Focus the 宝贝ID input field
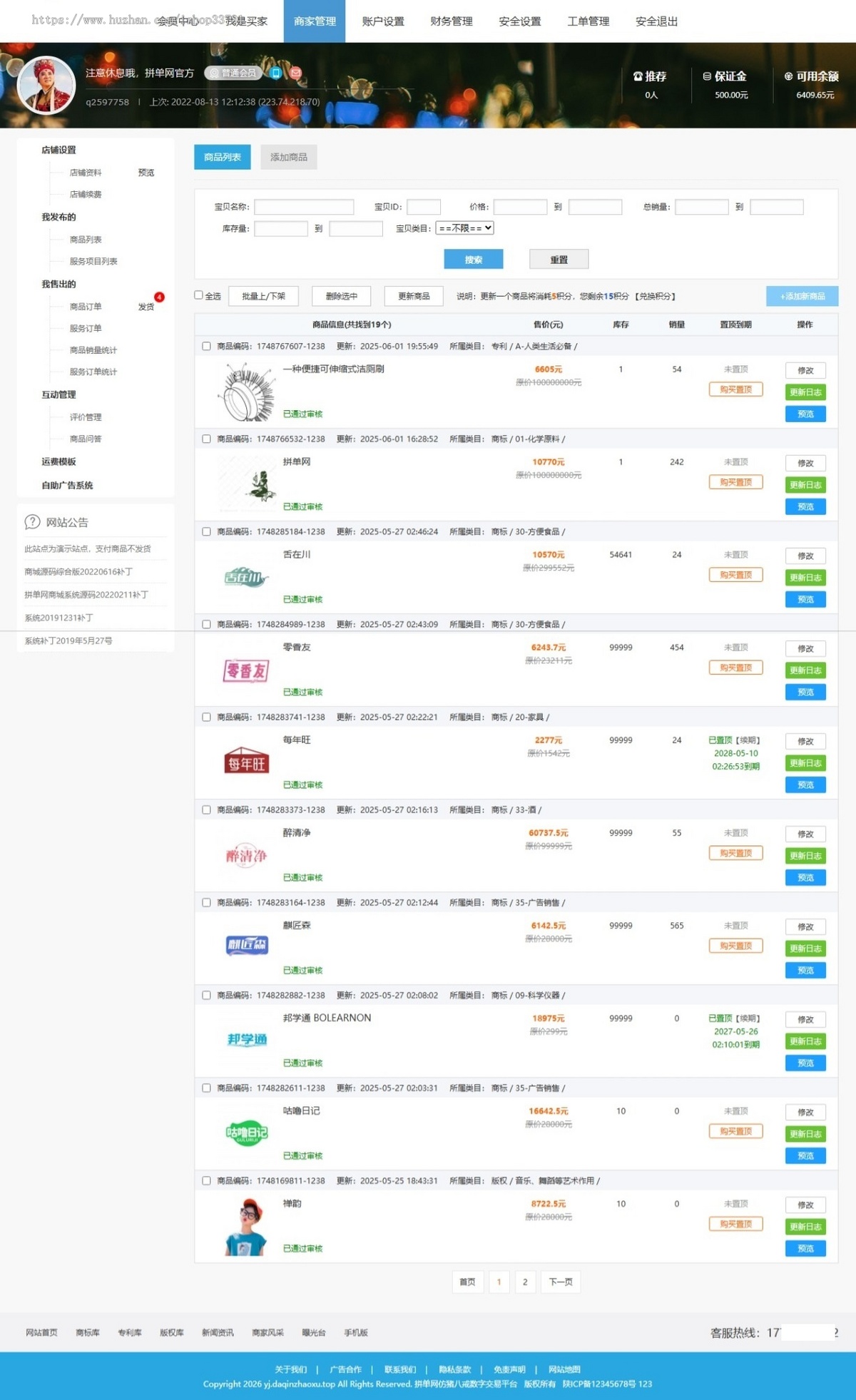 (x=424, y=207)
